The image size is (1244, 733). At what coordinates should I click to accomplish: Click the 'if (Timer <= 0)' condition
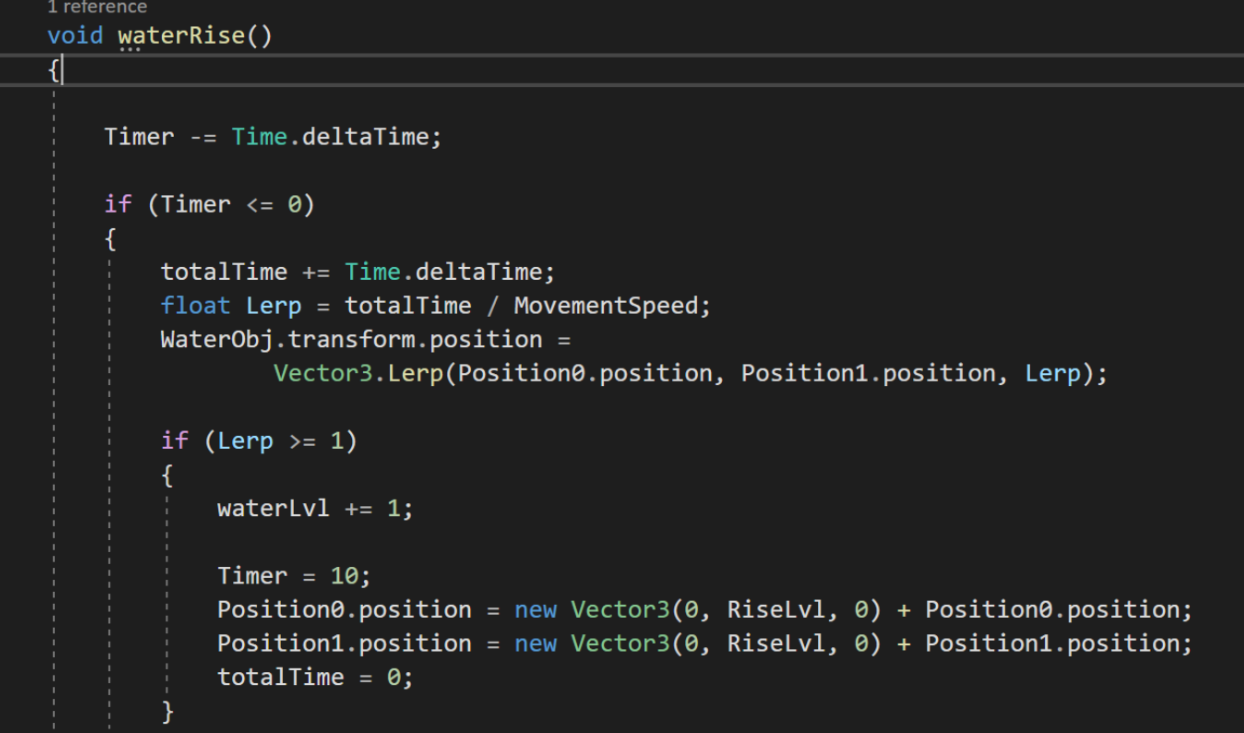(230, 205)
